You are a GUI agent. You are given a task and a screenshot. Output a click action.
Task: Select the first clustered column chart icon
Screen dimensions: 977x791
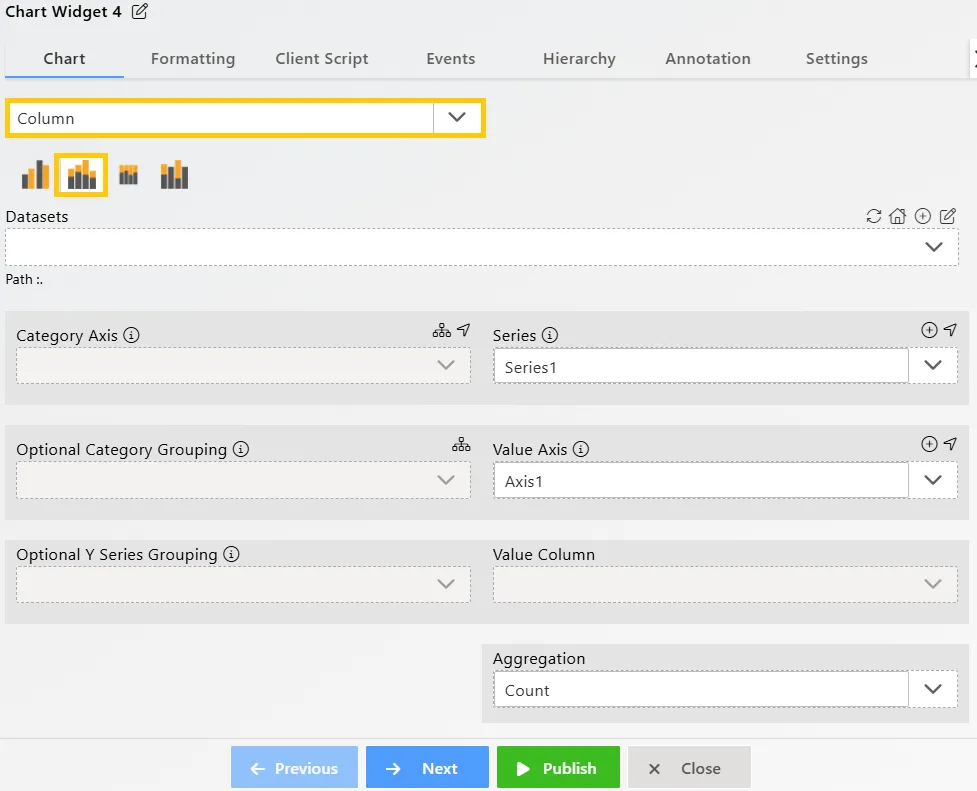click(35, 175)
